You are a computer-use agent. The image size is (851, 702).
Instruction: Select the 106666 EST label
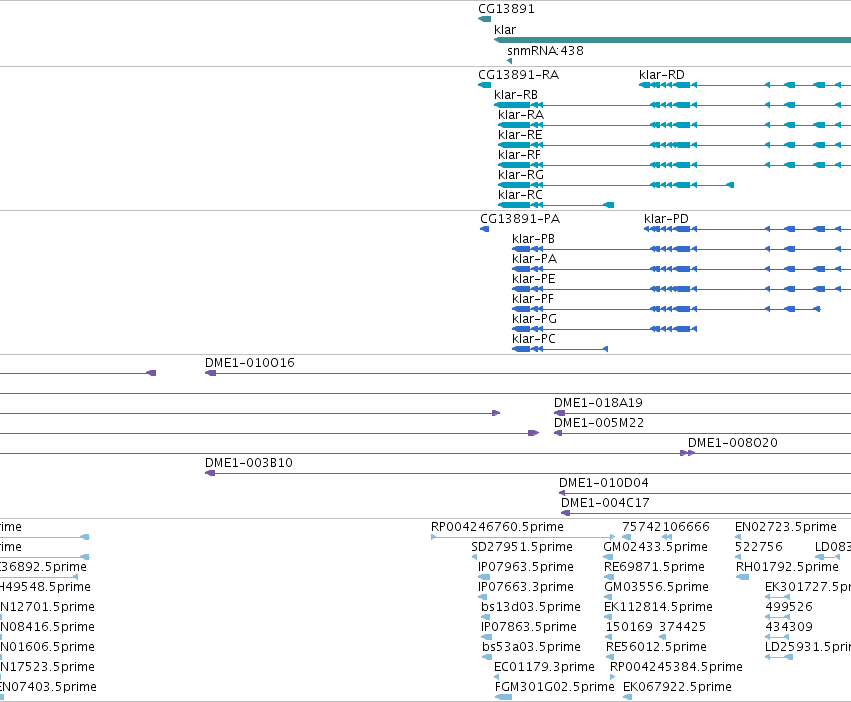coord(686,527)
